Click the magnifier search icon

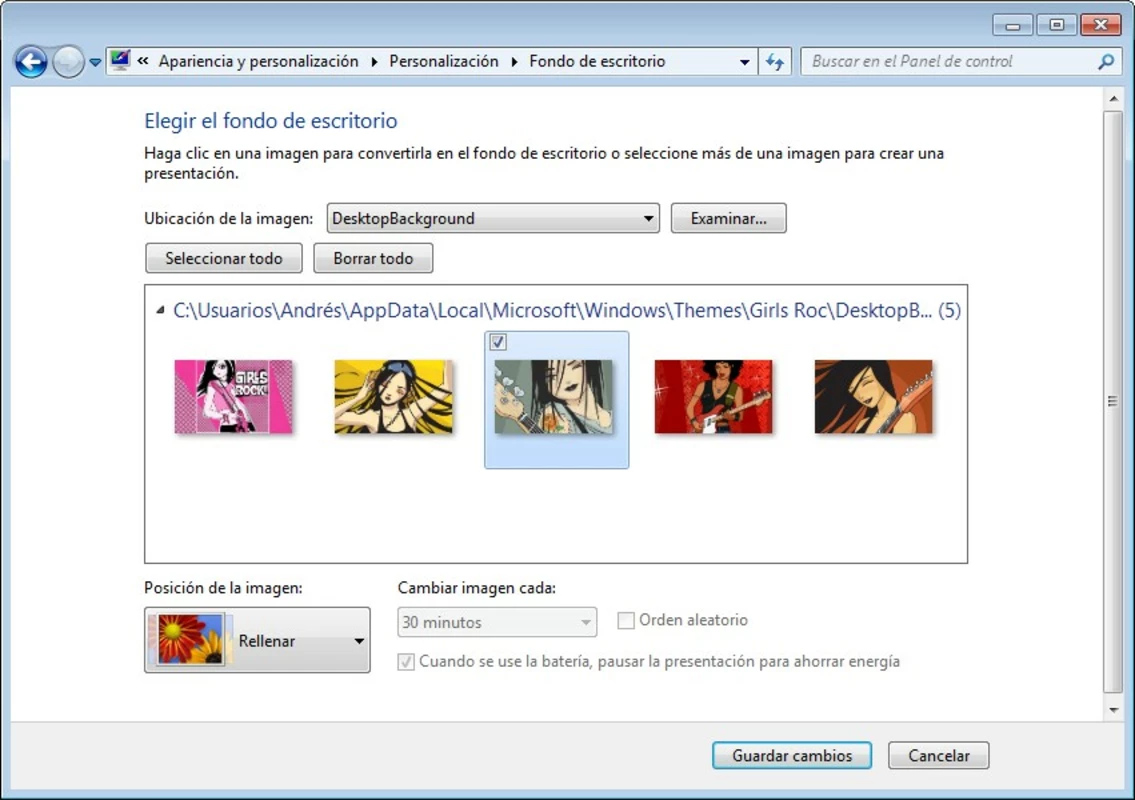(x=1105, y=62)
